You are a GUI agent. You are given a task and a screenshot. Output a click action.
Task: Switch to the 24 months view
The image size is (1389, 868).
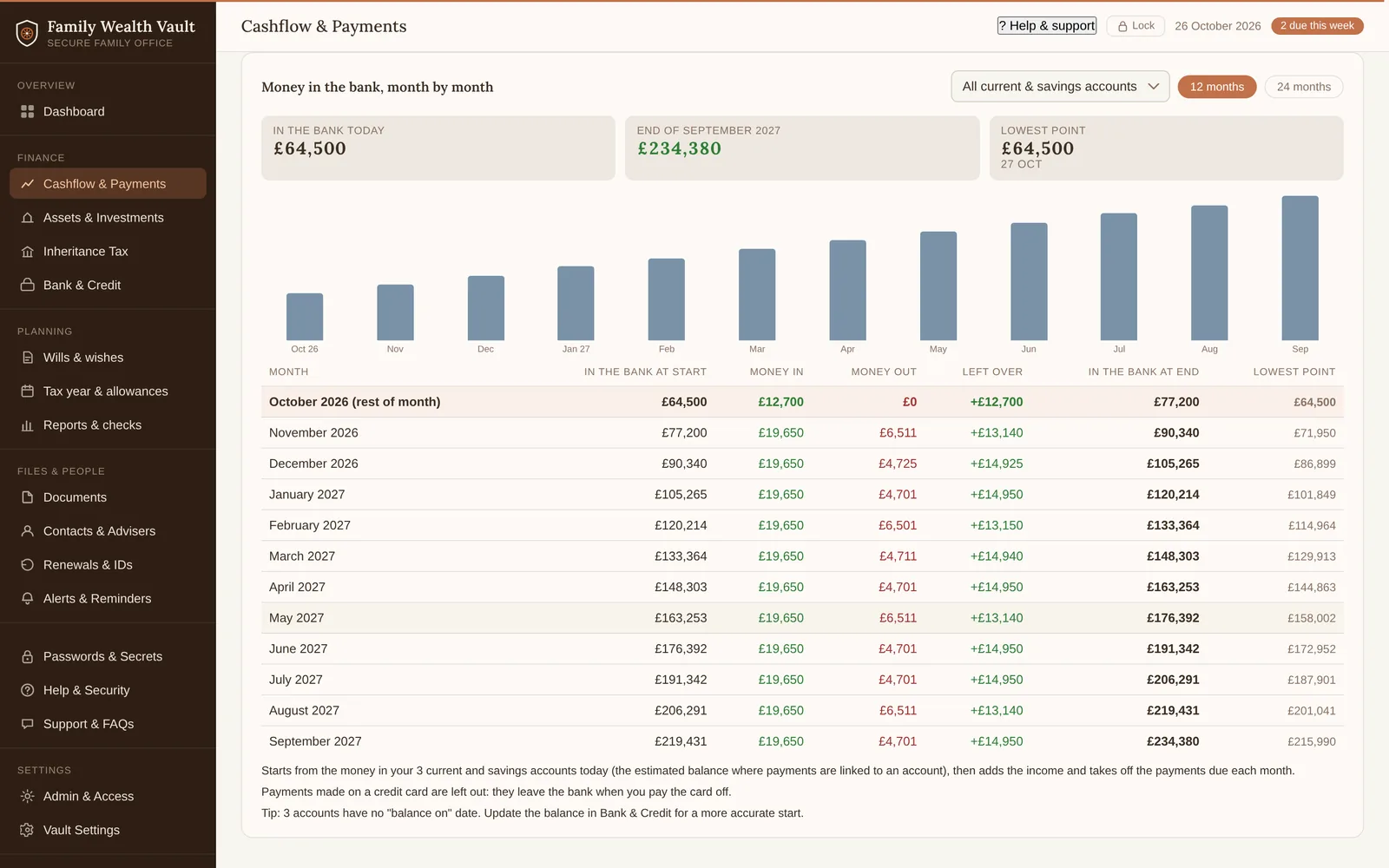1304,87
